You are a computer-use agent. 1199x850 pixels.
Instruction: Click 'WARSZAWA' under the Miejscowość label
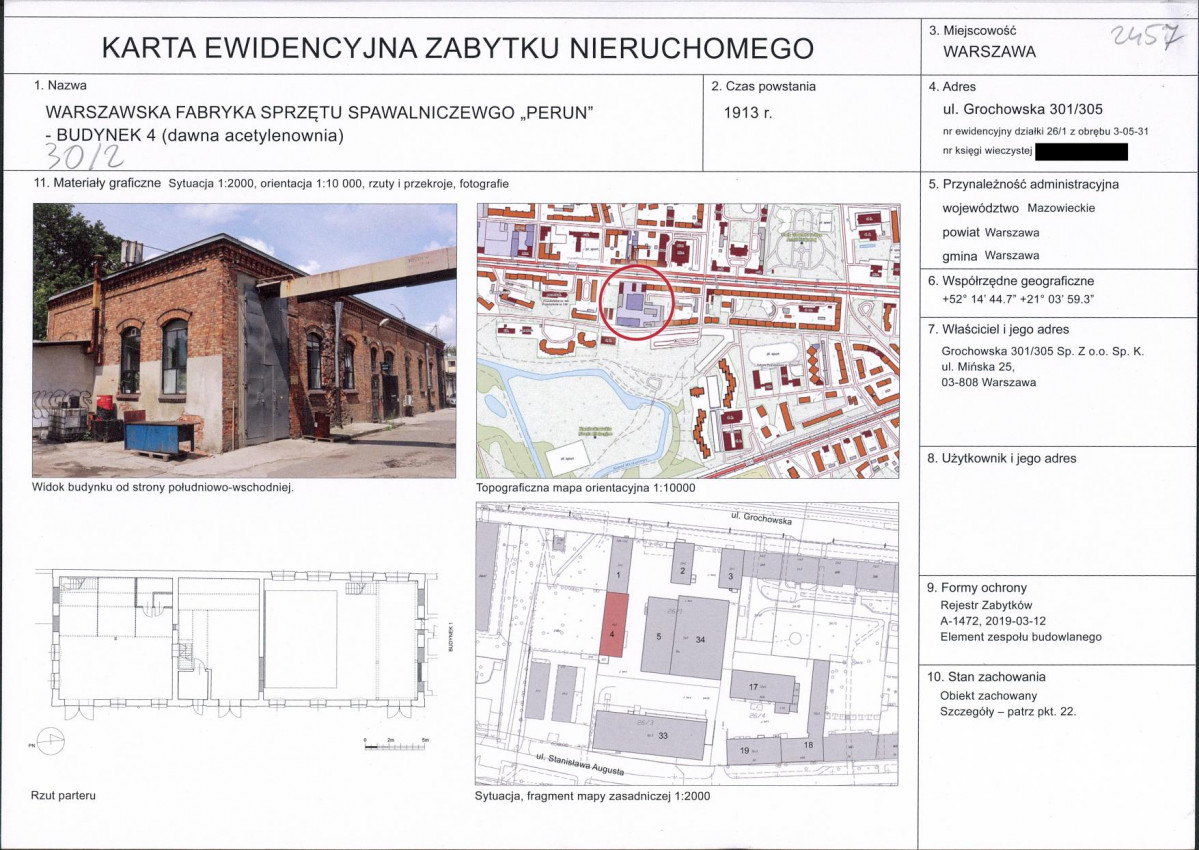pos(989,52)
